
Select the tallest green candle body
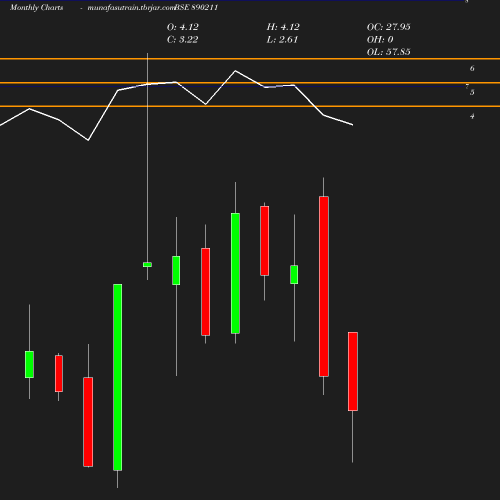[x=117, y=377]
